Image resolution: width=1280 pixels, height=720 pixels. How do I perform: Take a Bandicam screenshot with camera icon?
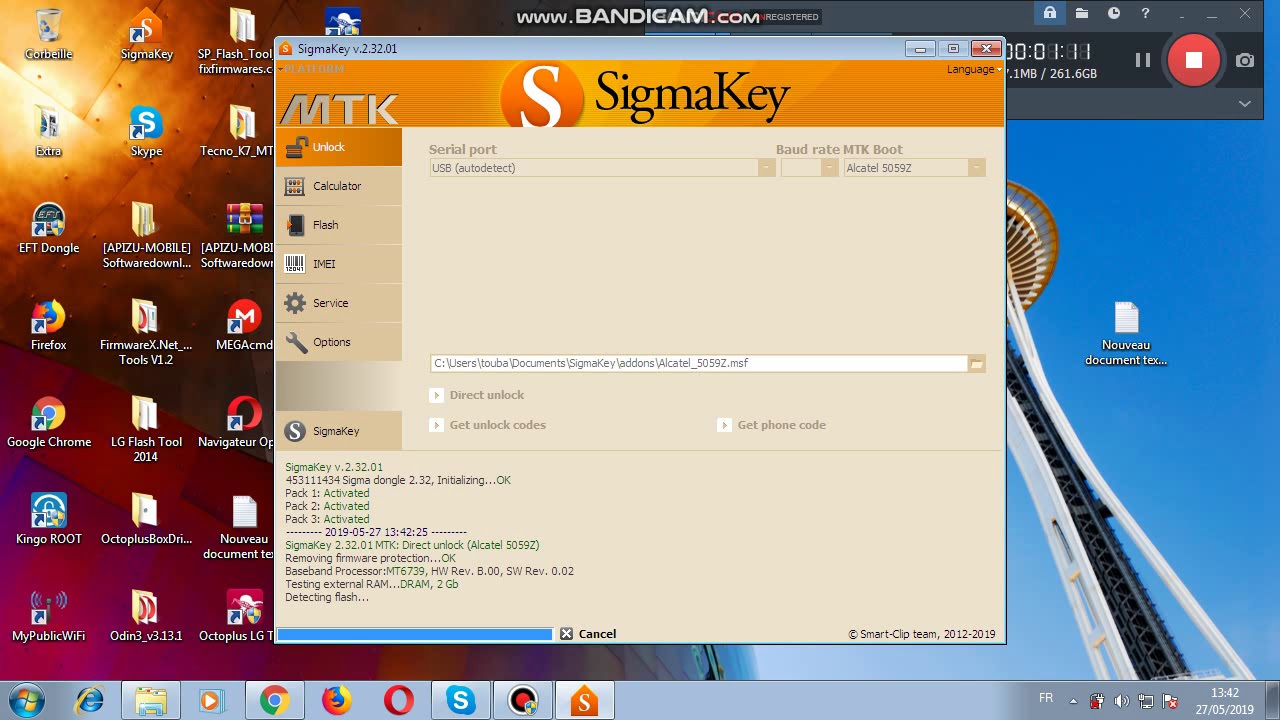click(1245, 60)
